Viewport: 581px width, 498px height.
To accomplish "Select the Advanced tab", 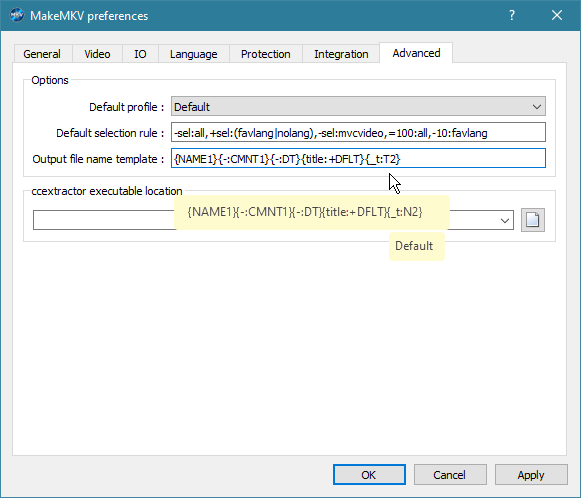I will 416,53.
